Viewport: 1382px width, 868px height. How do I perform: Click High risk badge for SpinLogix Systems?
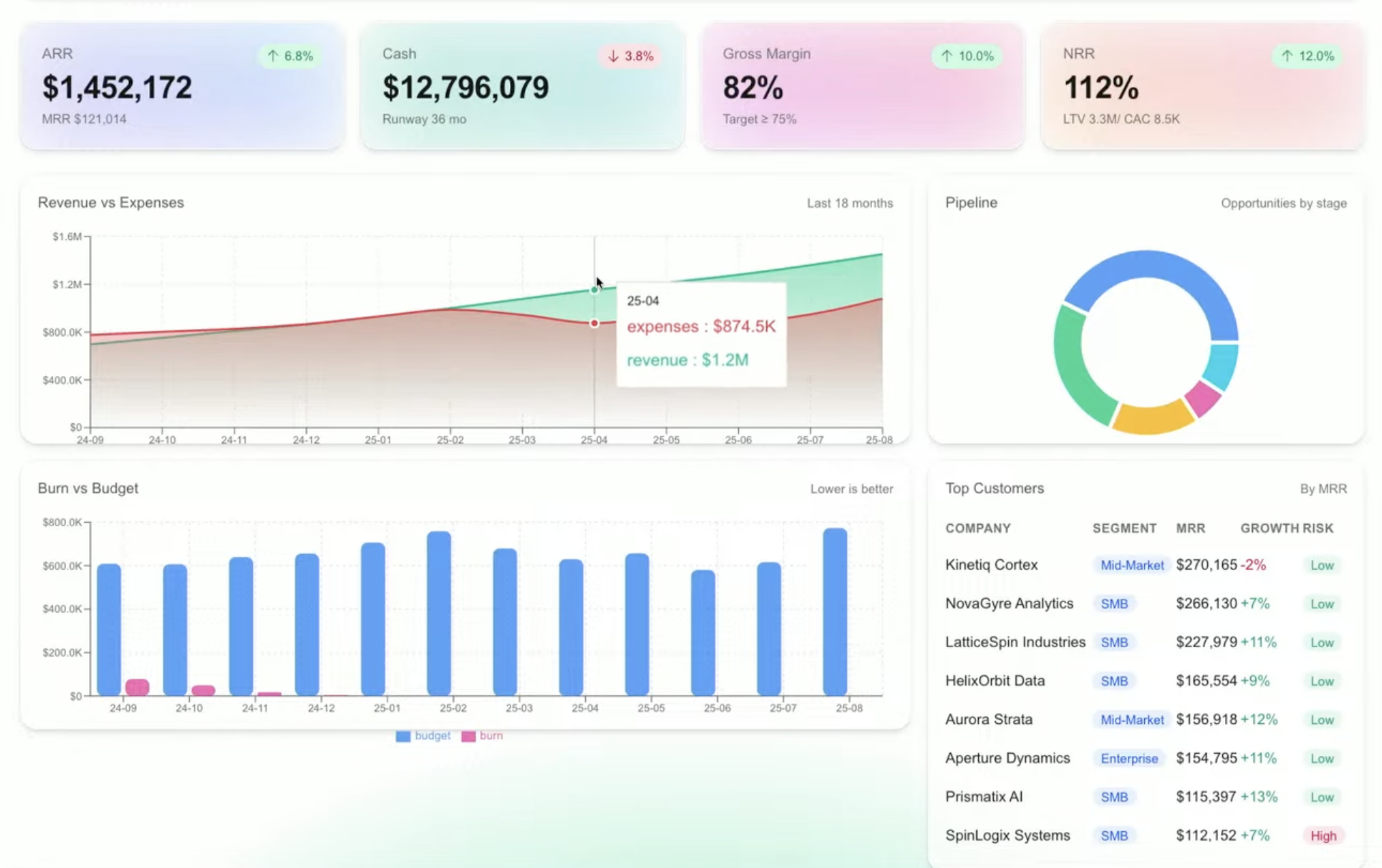coord(1323,835)
